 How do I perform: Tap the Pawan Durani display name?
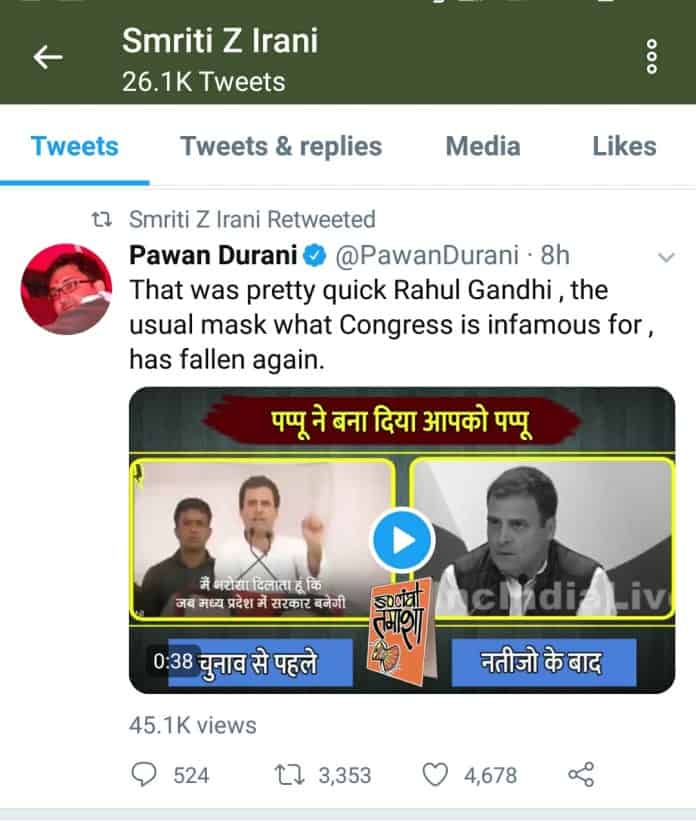coord(213,256)
